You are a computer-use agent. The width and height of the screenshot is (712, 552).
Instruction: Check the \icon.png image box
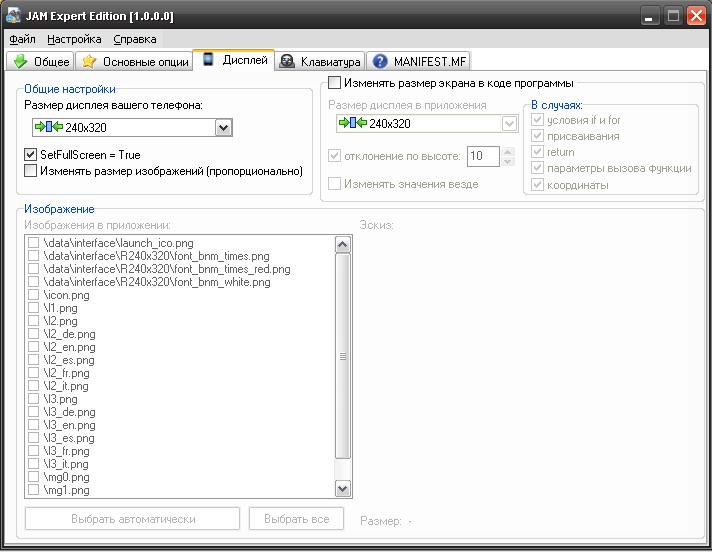point(34,295)
